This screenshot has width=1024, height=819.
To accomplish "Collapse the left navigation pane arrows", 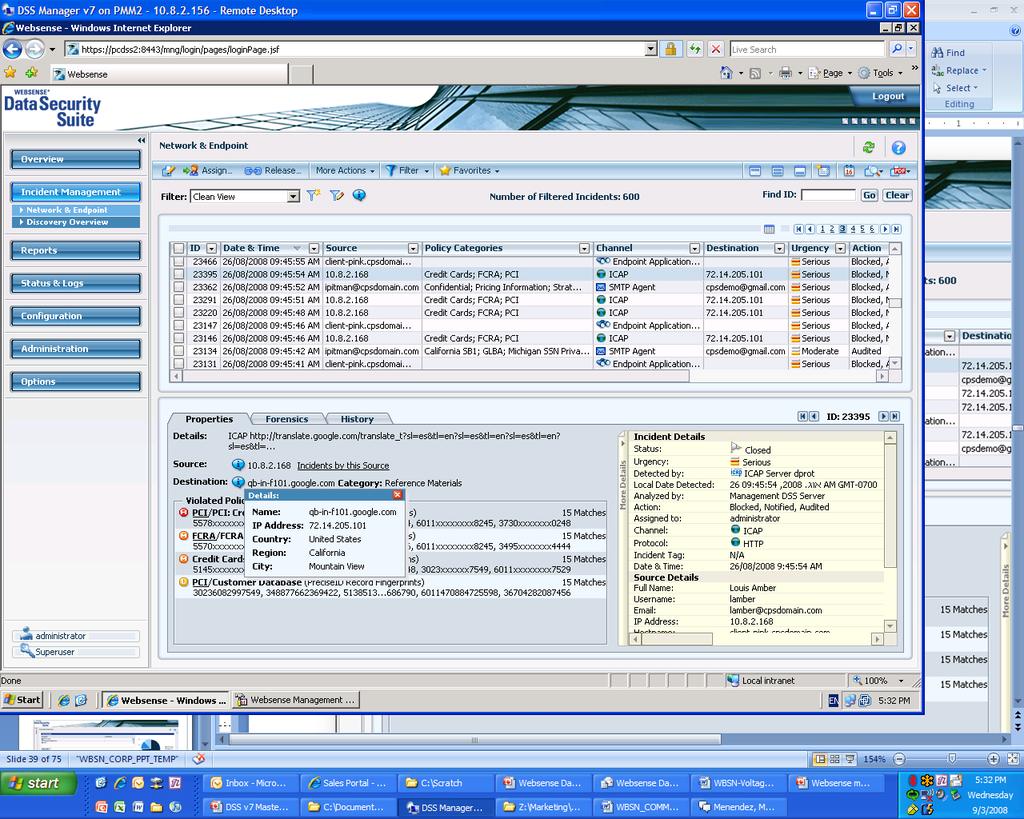I will click(x=141, y=140).
